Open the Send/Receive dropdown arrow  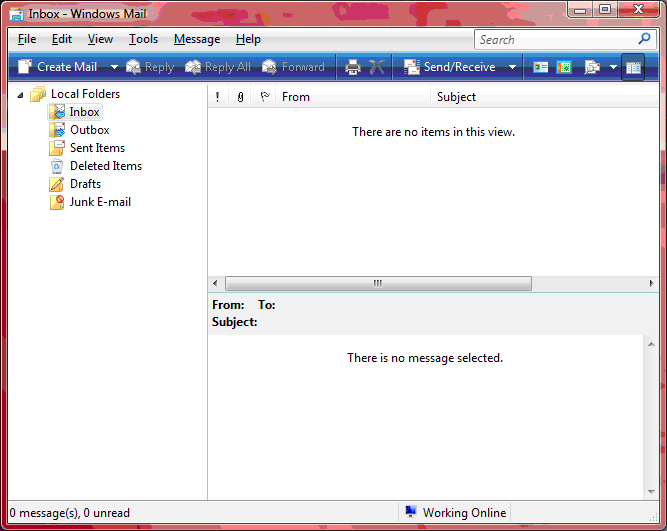coord(513,67)
